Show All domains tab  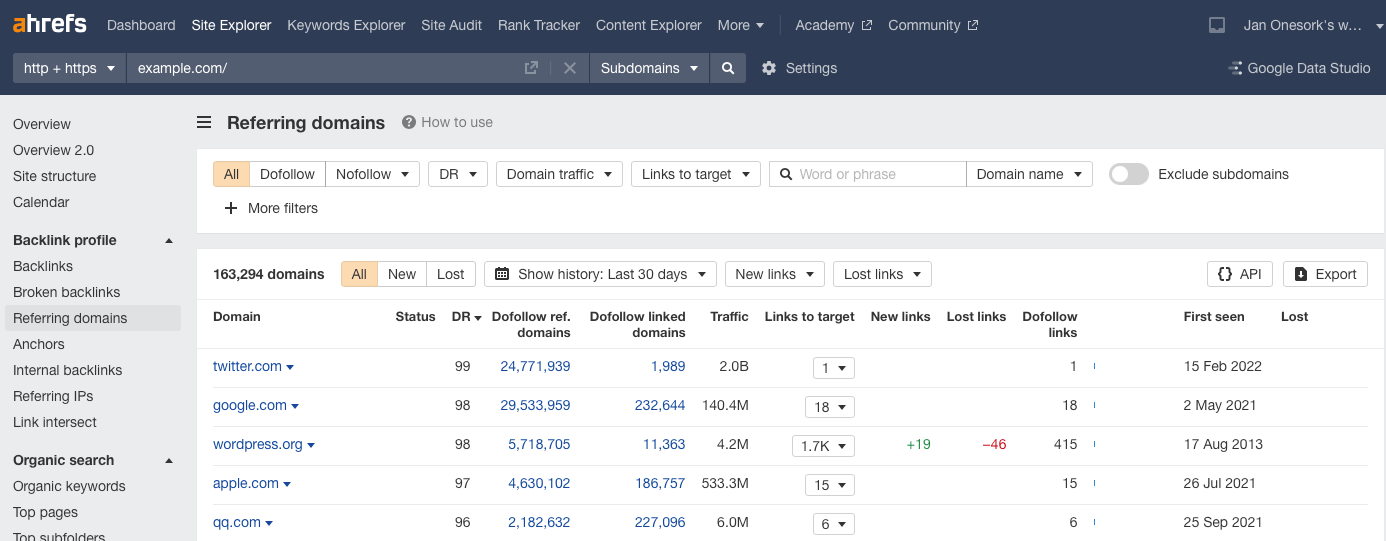coord(359,274)
